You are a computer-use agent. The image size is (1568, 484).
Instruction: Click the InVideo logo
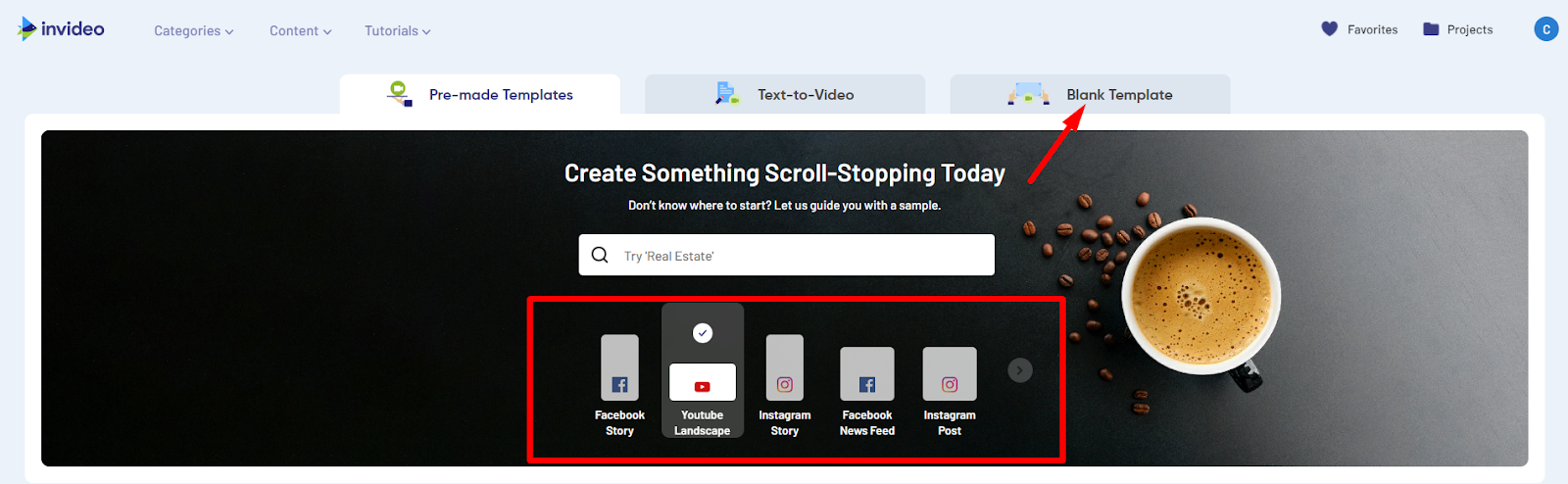[61, 29]
